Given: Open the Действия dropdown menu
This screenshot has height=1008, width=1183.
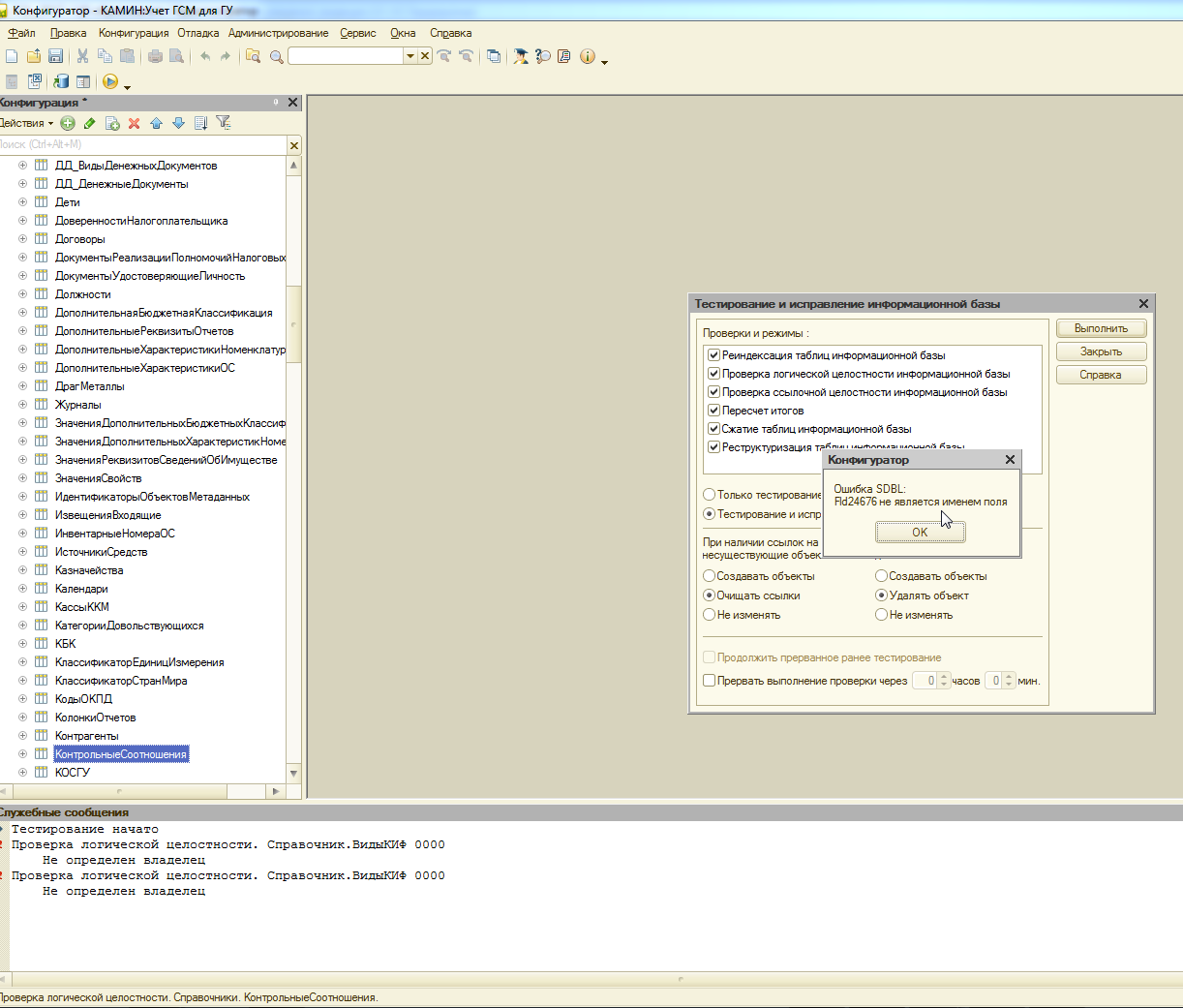Looking at the screenshot, I should point(25,123).
